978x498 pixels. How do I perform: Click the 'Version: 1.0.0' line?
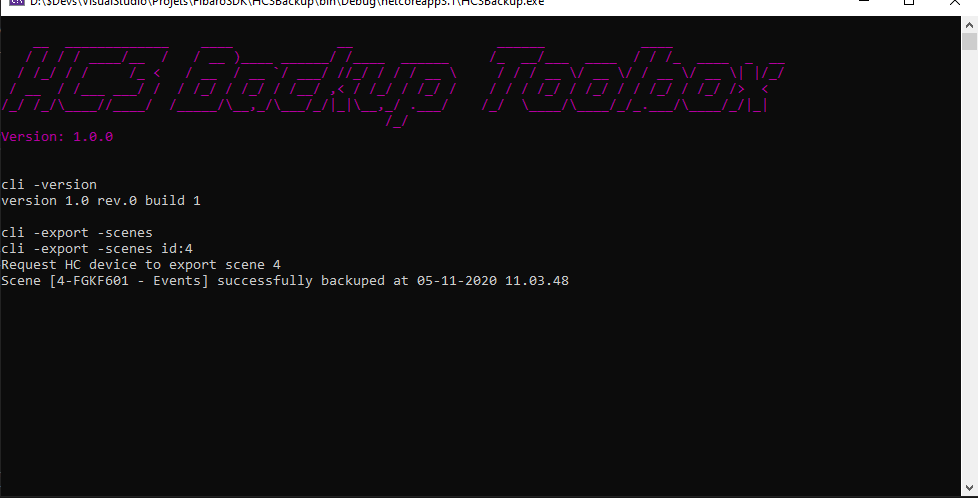tap(57, 137)
